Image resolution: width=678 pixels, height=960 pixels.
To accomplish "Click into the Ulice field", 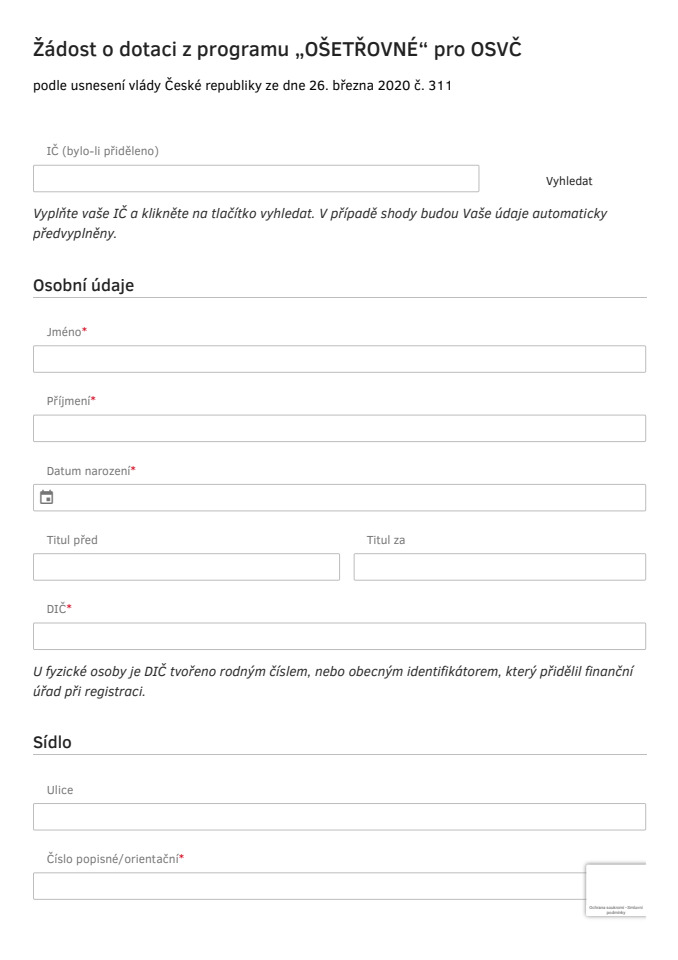I will pyautogui.click(x=339, y=817).
